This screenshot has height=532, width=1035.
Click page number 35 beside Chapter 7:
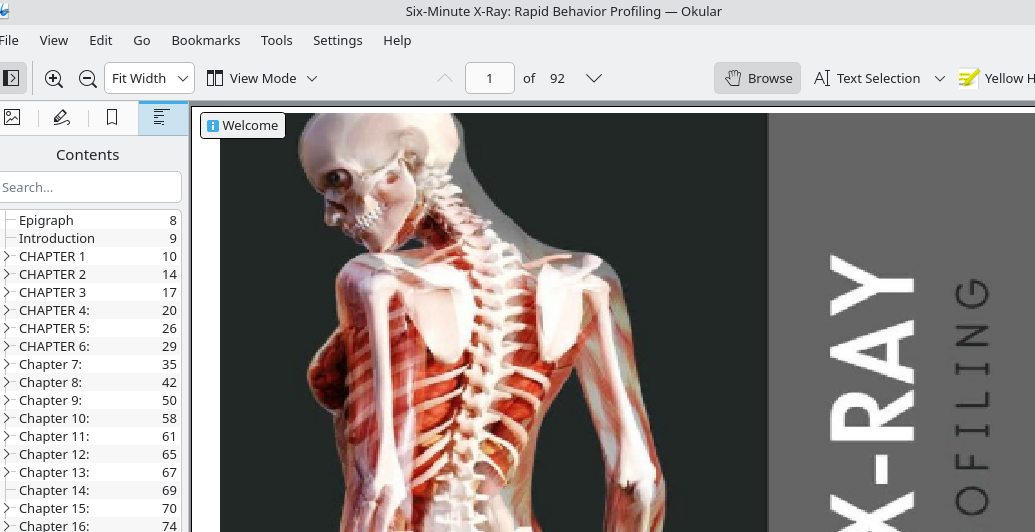[169, 364]
